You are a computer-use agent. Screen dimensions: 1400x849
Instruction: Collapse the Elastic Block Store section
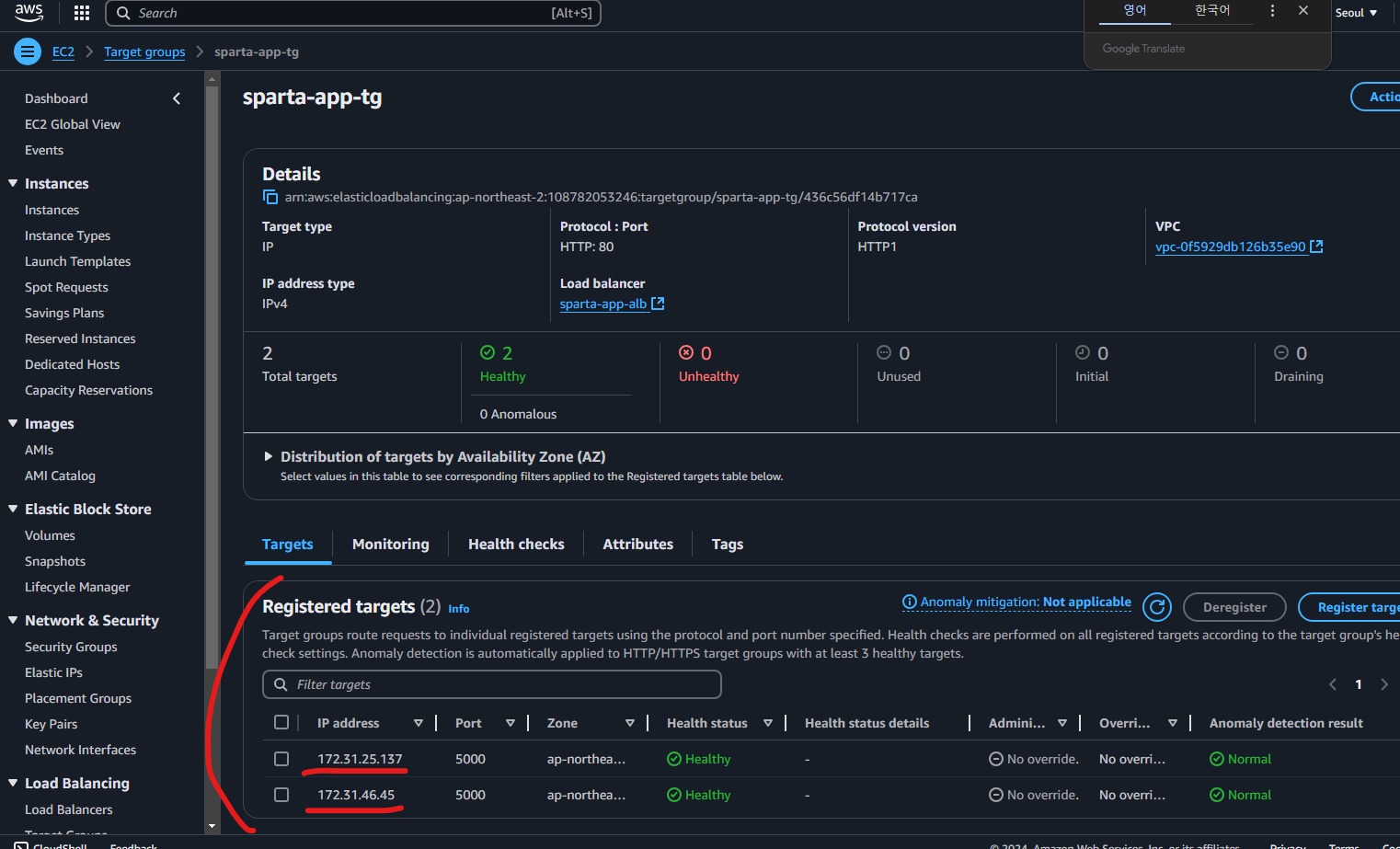click(x=13, y=509)
